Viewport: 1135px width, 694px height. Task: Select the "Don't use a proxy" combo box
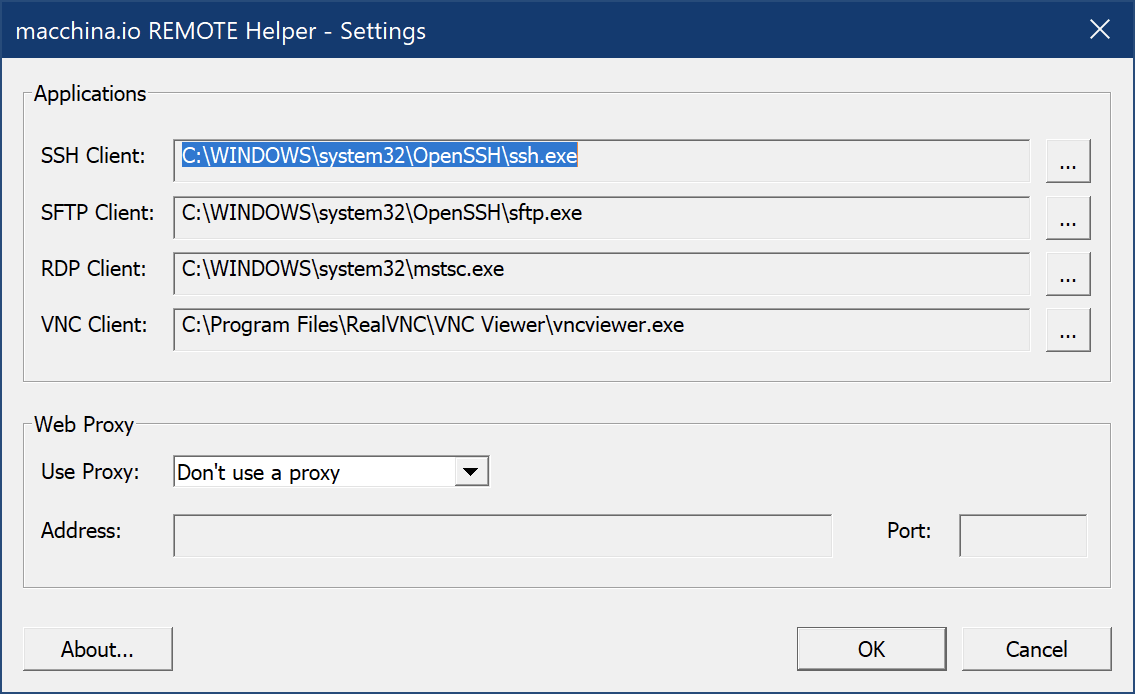click(x=332, y=472)
